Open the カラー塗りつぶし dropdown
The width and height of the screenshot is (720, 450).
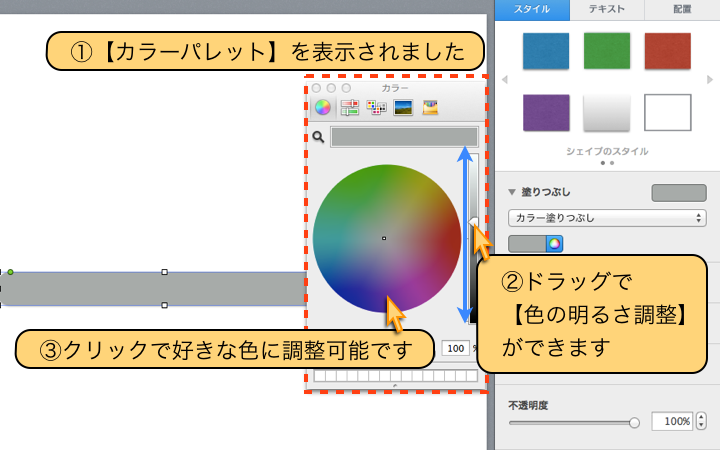point(606,216)
